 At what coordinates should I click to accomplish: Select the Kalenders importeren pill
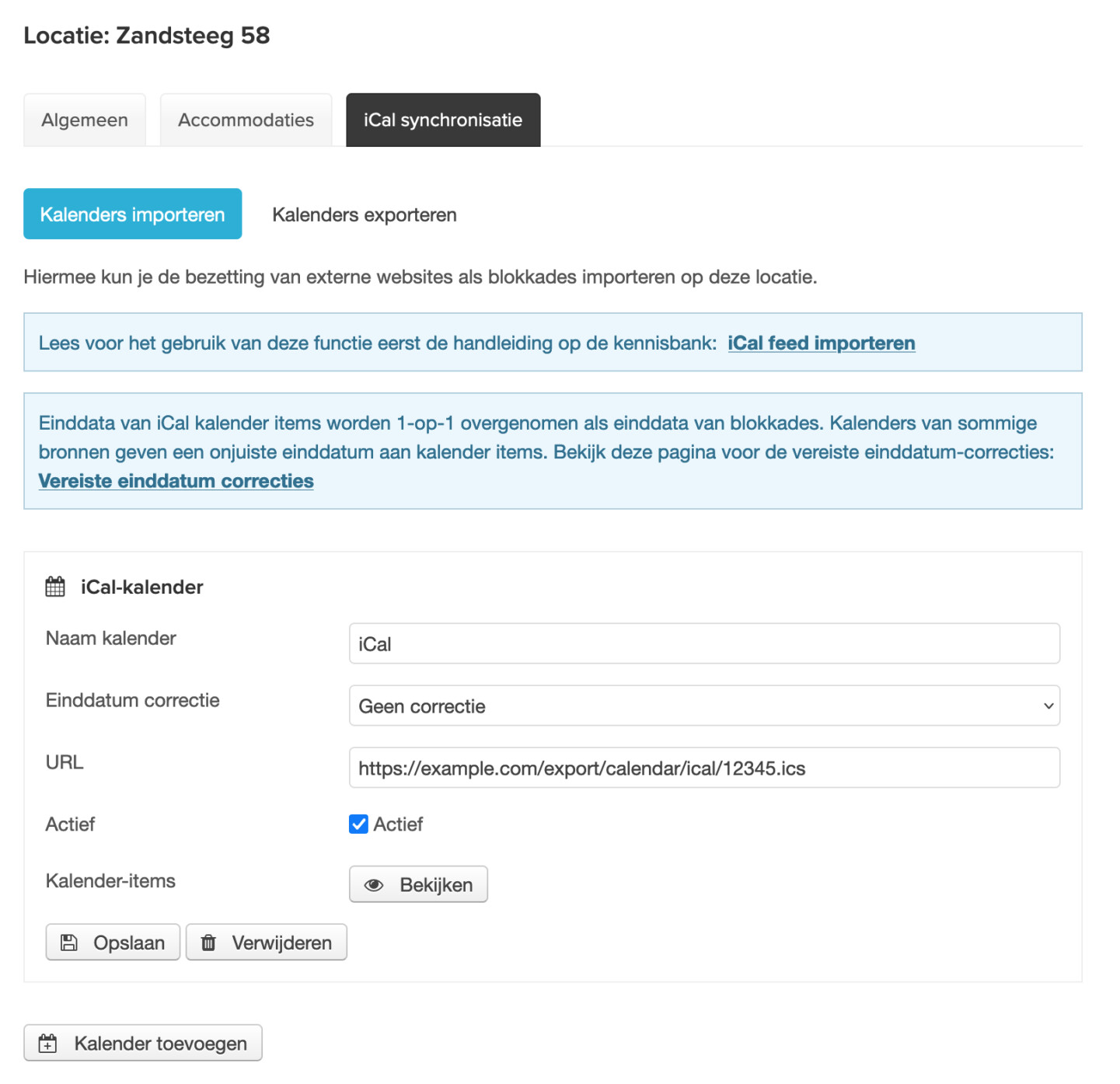click(132, 214)
